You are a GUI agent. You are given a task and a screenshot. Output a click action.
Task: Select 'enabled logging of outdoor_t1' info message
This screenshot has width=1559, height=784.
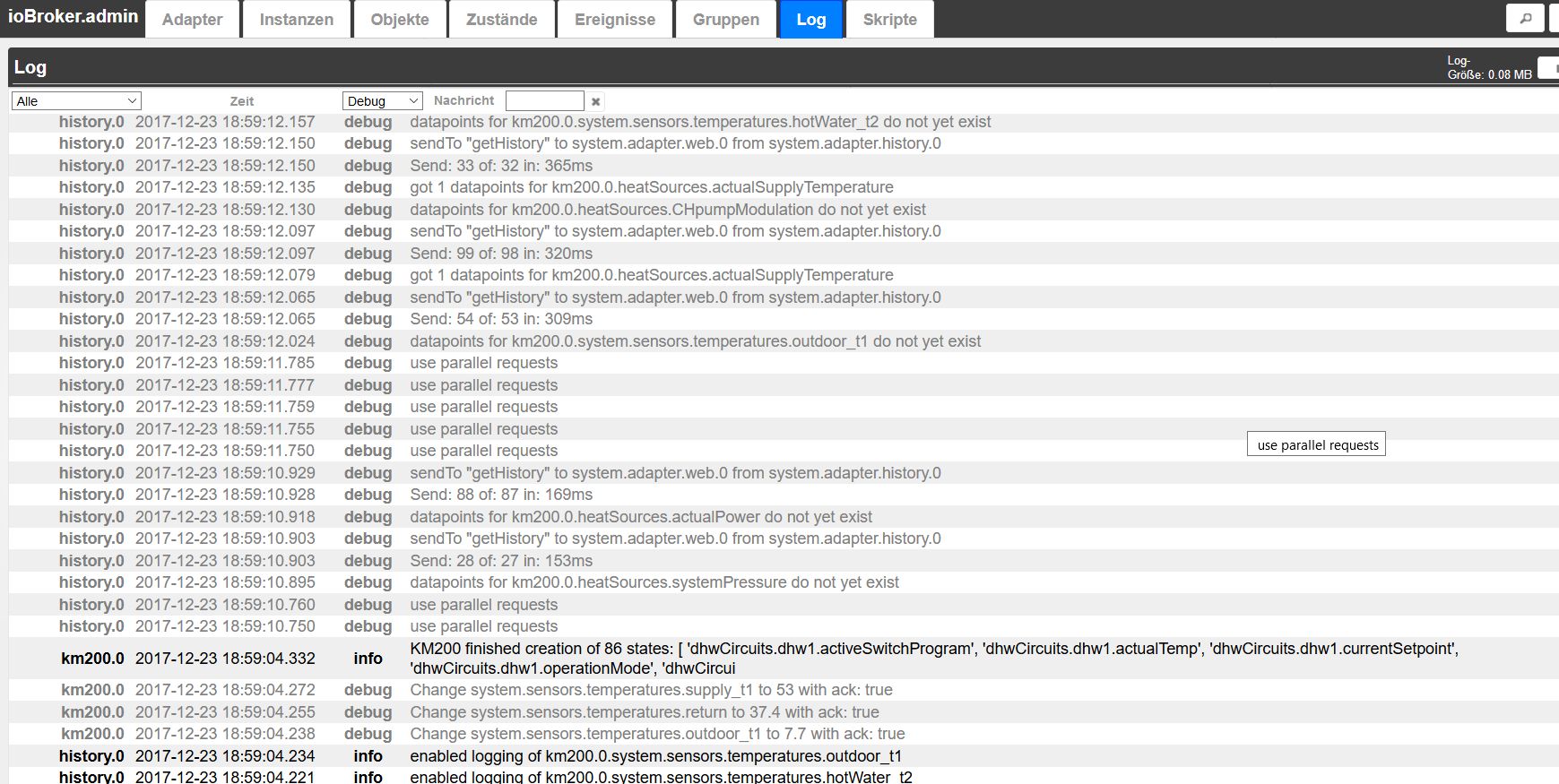pos(655,756)
